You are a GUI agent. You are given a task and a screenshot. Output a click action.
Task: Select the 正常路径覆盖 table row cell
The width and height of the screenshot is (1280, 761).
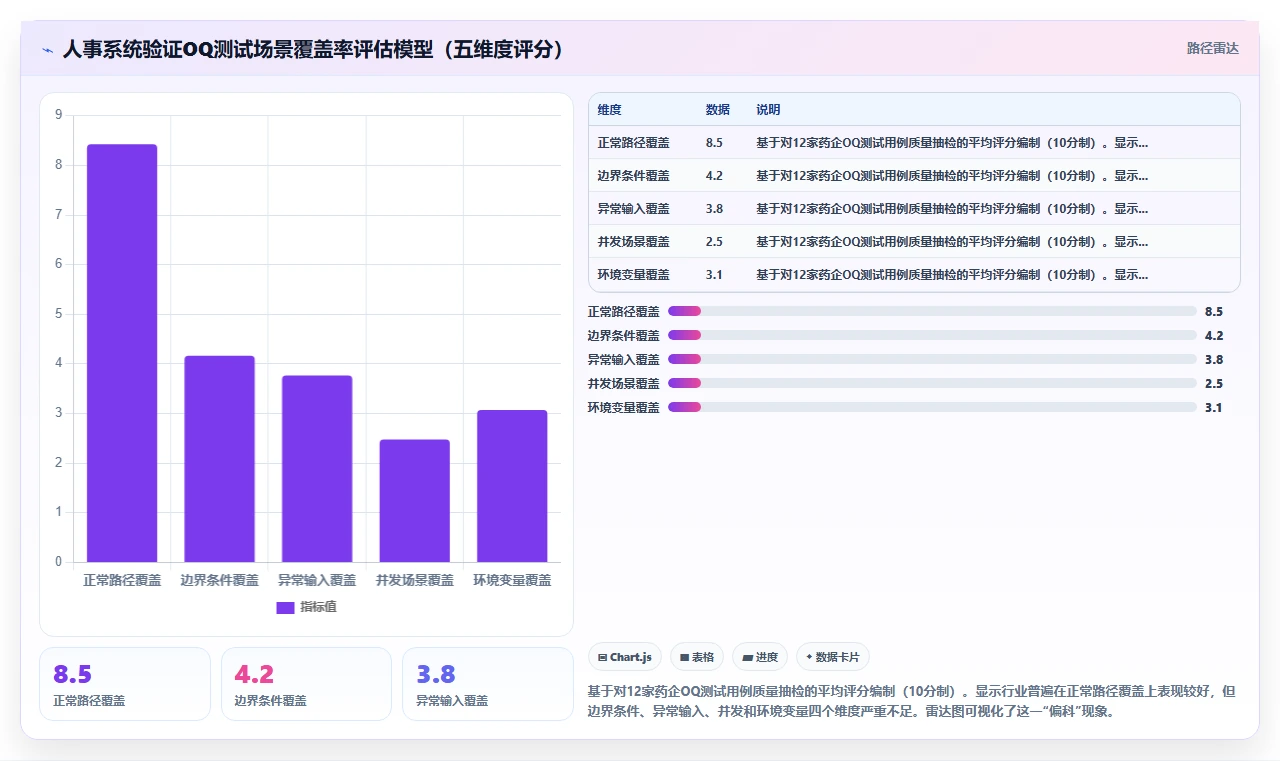pos(634,143)
